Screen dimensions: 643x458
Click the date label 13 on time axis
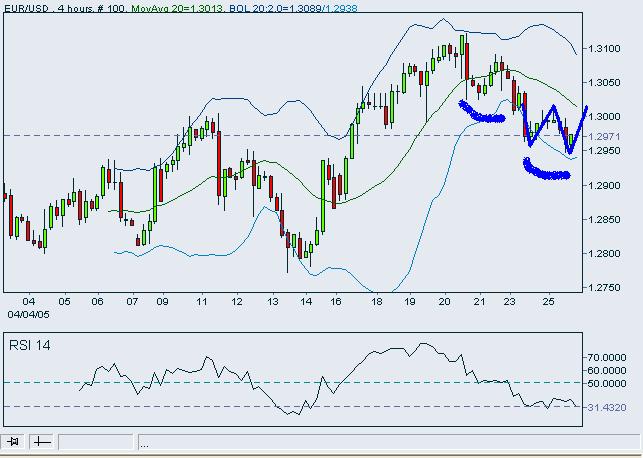coord(272,302)
